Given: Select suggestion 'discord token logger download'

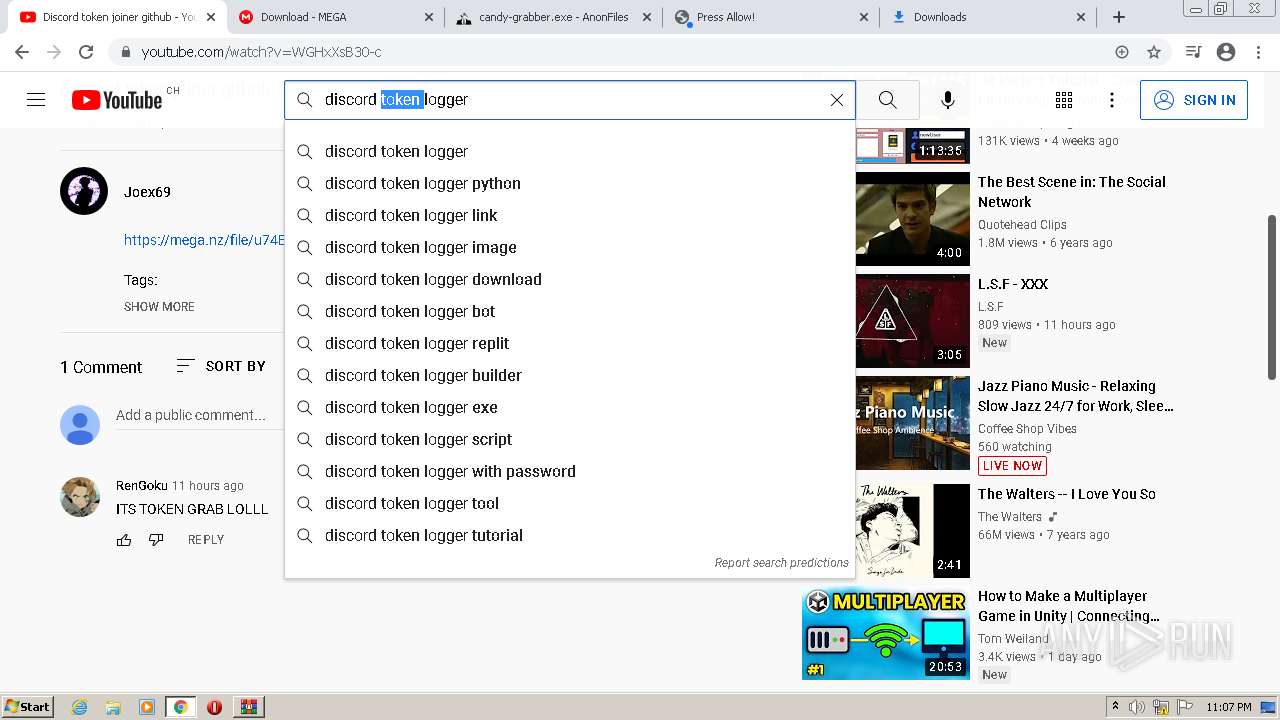Looking at the screenshot, I should click(x=570, y=279).
